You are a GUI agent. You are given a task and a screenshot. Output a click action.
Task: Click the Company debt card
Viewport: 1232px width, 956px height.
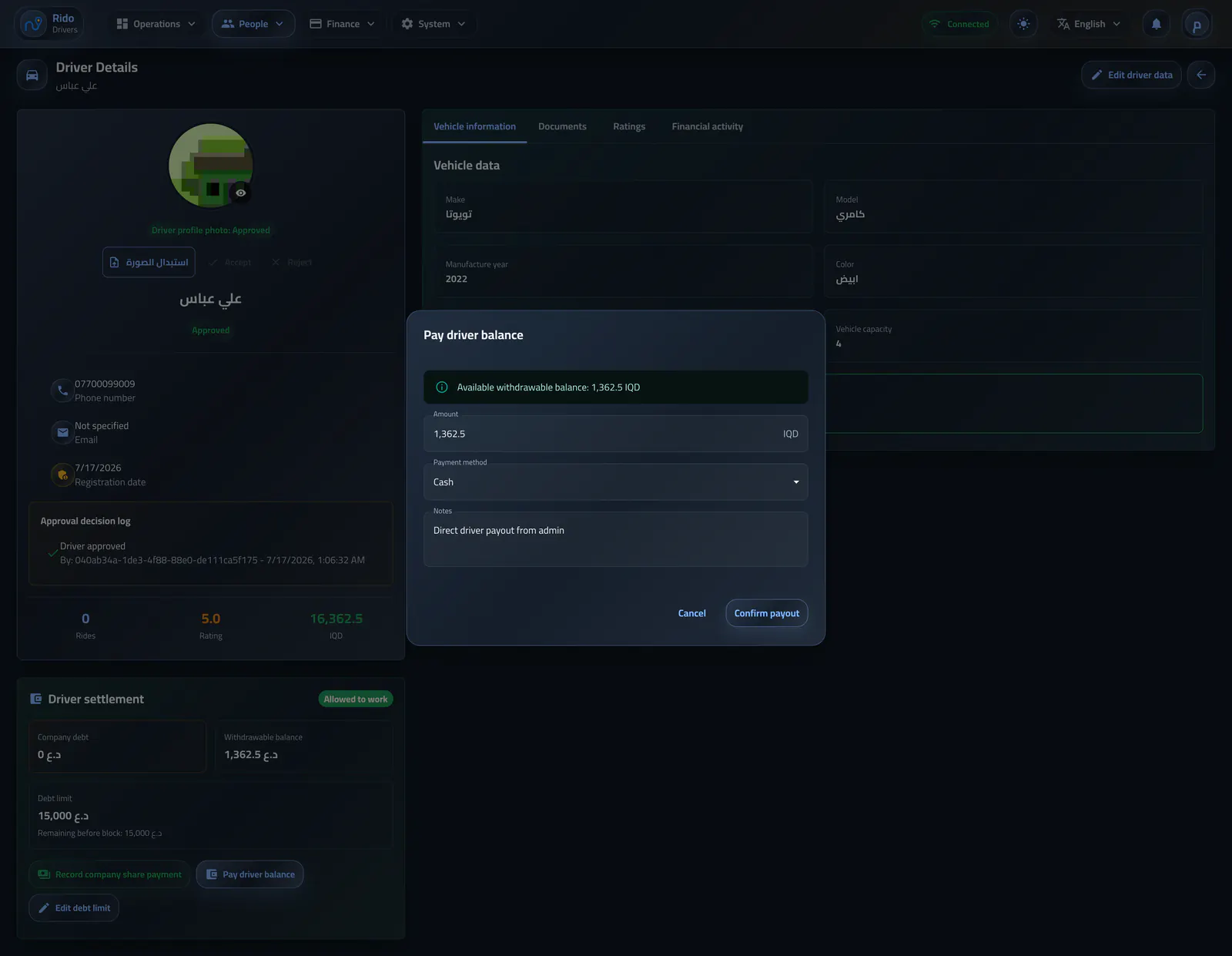pos(118,746)
